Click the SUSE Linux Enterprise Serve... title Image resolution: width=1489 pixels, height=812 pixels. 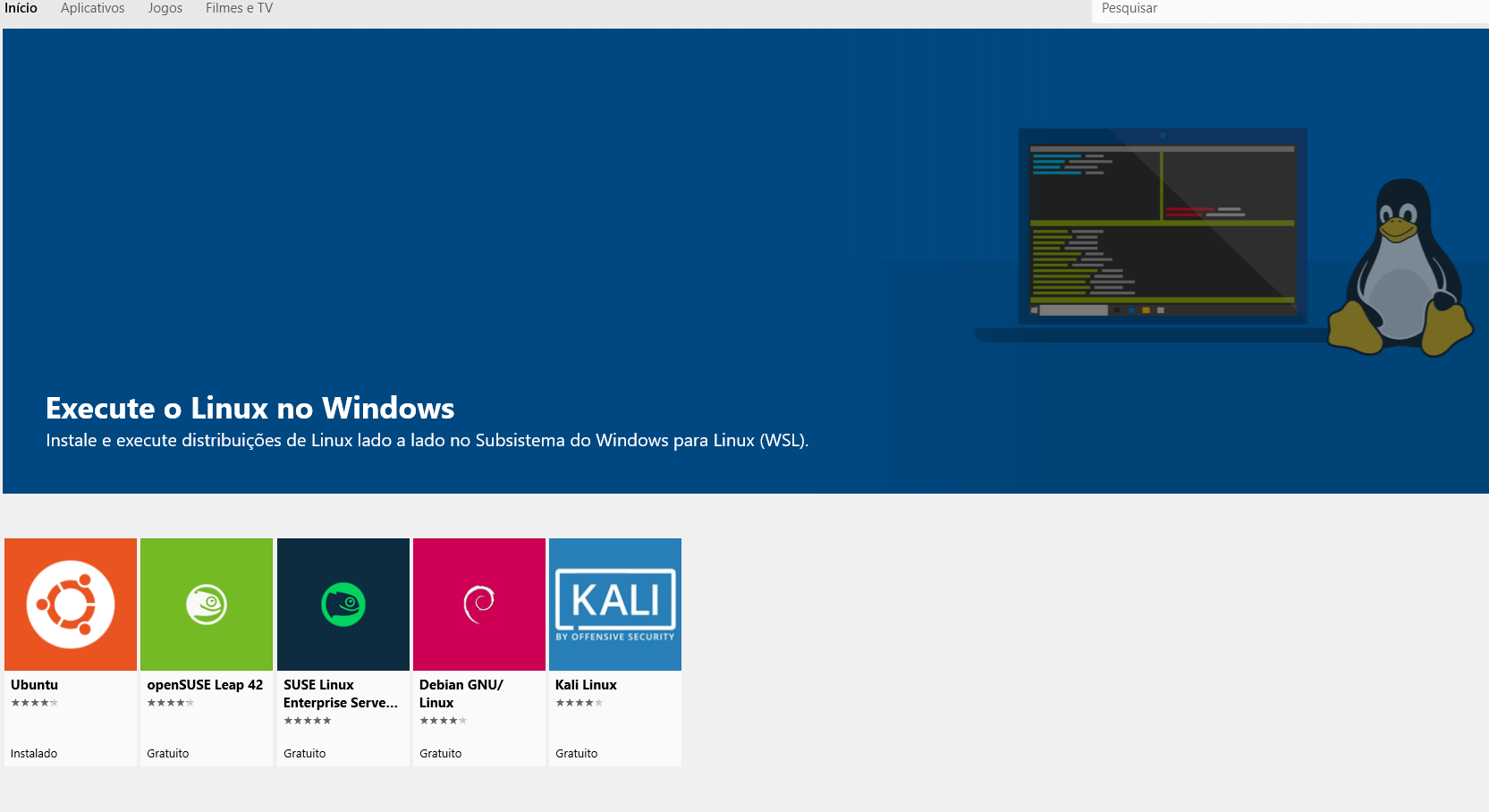[x=341, y=694]
